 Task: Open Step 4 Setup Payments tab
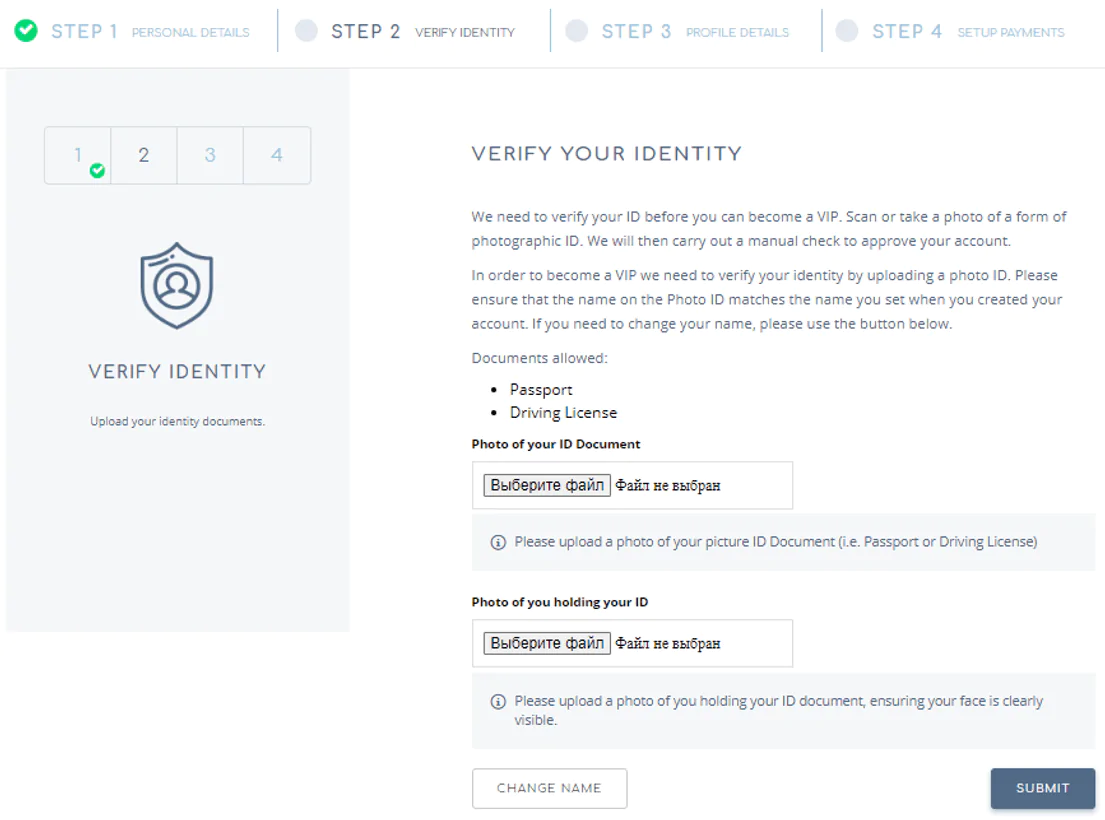(x=968, y=32)
